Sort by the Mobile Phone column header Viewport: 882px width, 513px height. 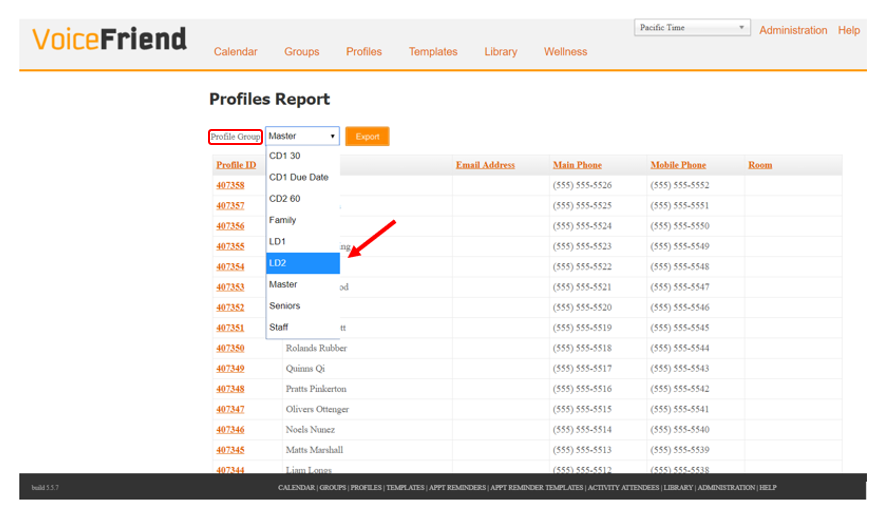pyautogui.click(x=678, y=165)
